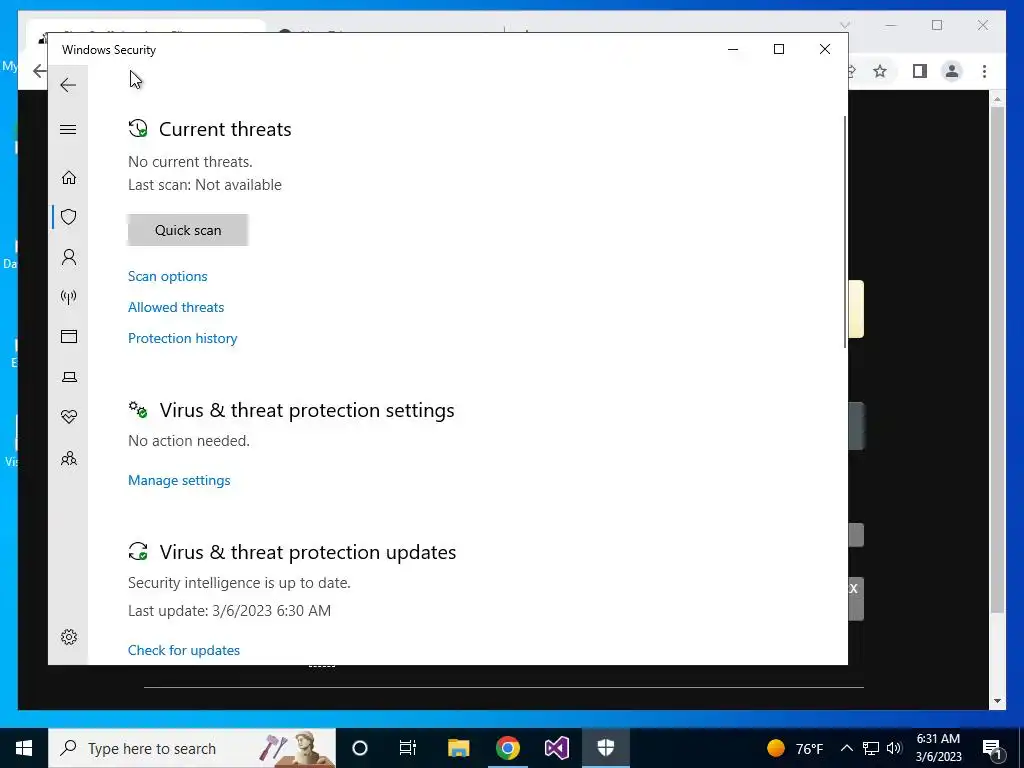
Task: Click Check for updates link
Action: [x=184, y=650]
